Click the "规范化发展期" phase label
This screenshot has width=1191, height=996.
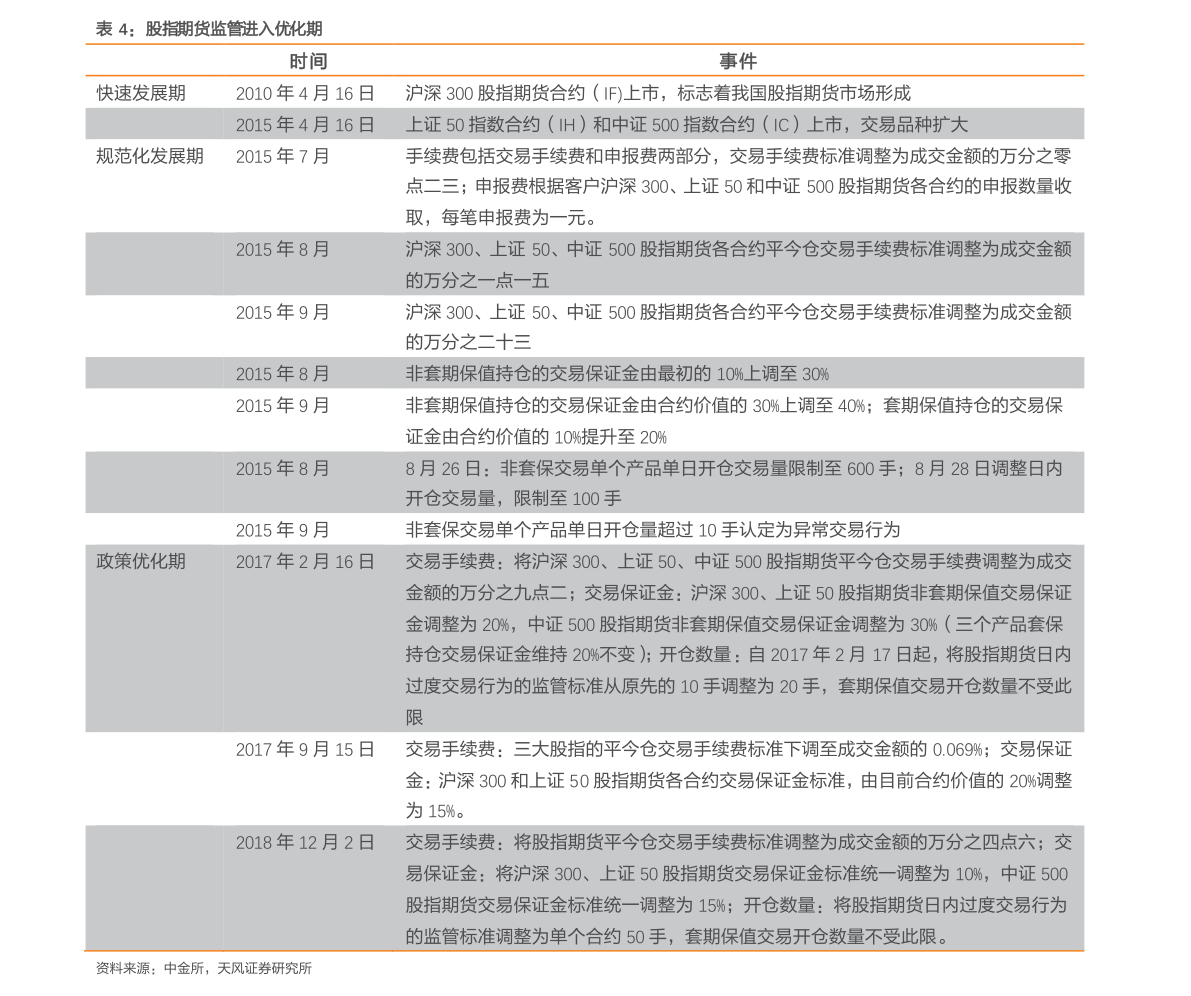150,157
